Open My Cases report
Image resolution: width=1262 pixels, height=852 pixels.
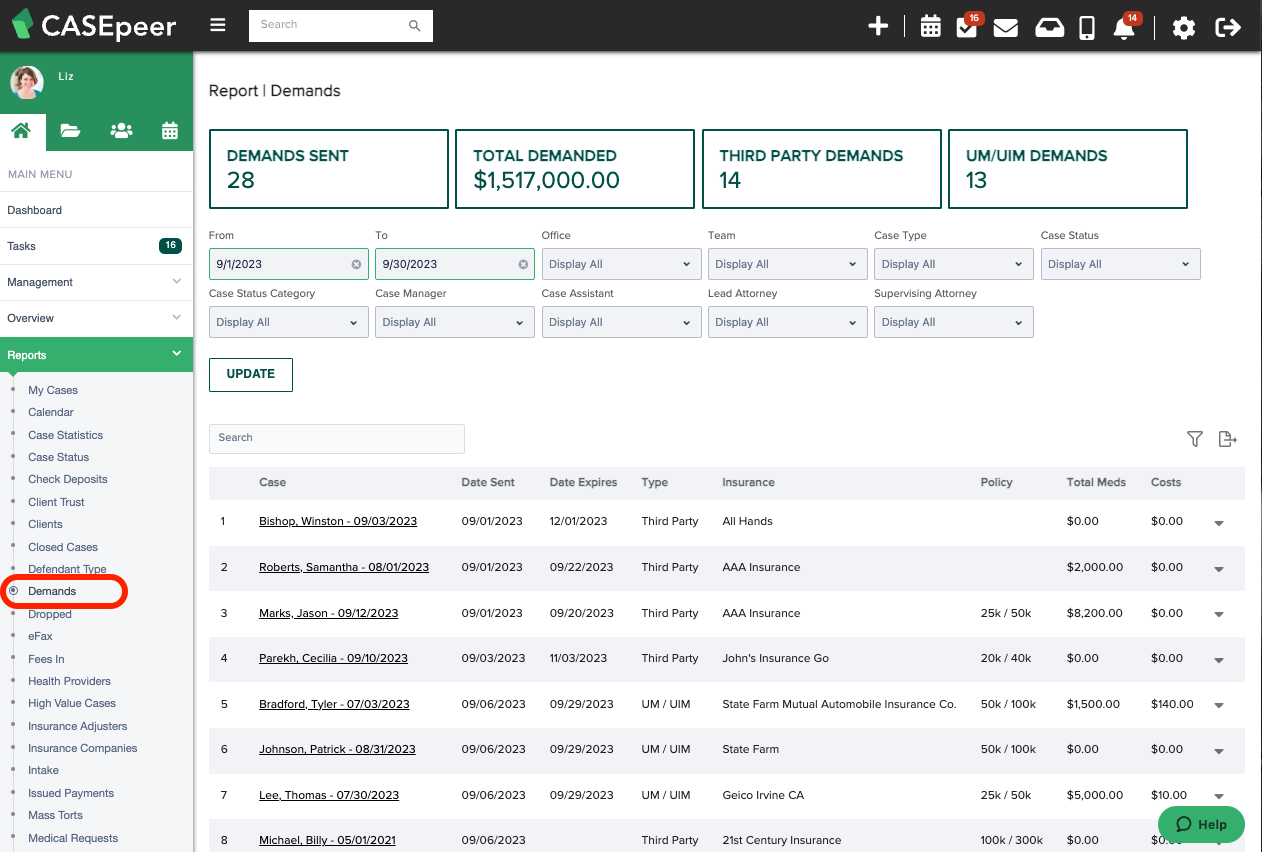pyautogui.click(x=53, y=390)
